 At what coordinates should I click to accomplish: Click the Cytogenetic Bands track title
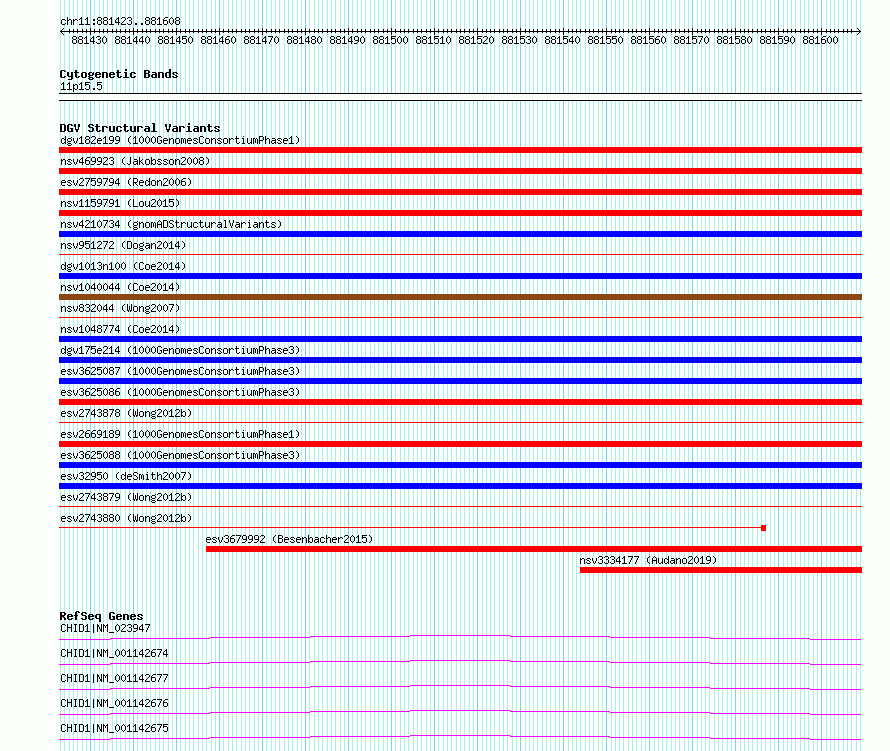click(x=119, y=74)
